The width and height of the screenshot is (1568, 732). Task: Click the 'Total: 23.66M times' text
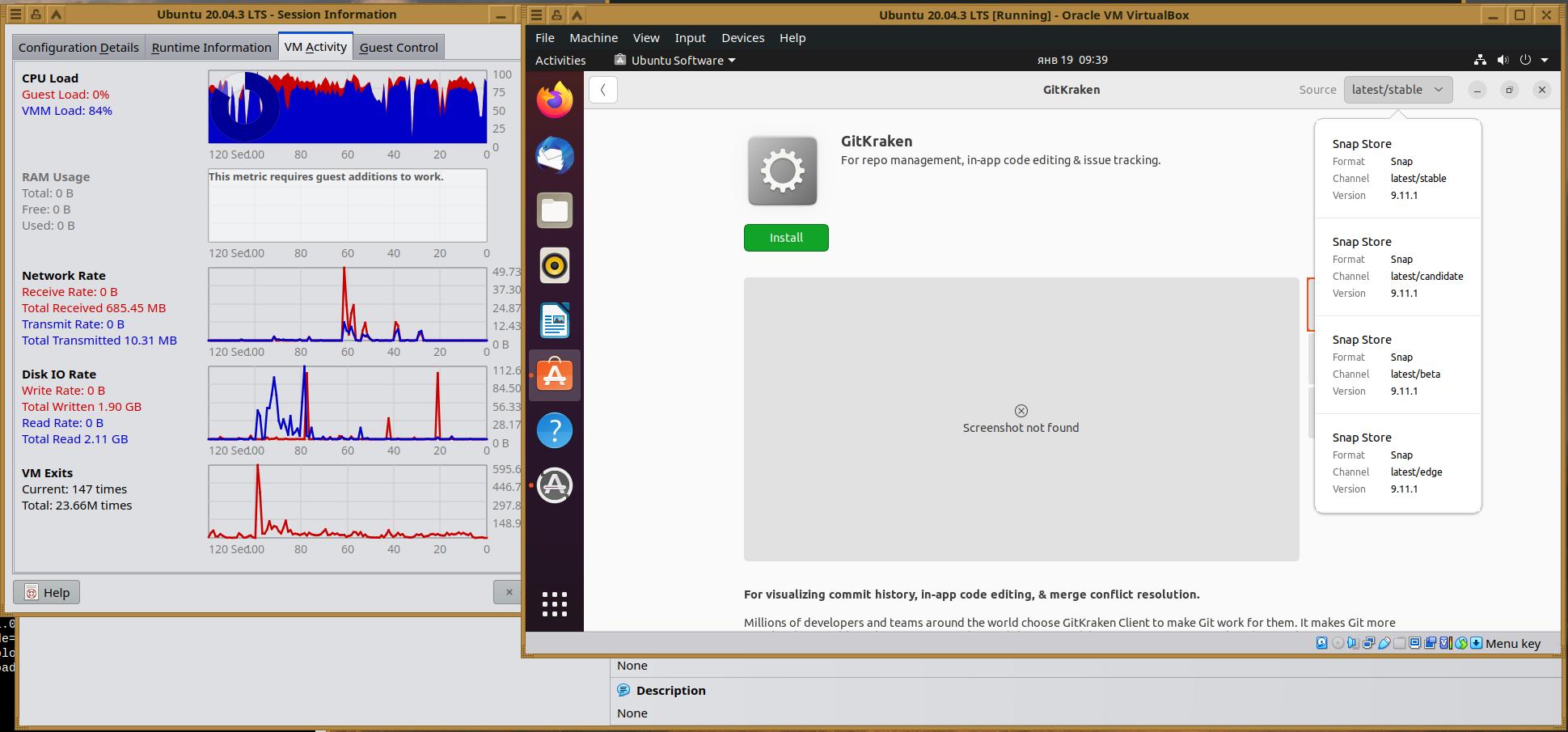coord(77,506)
